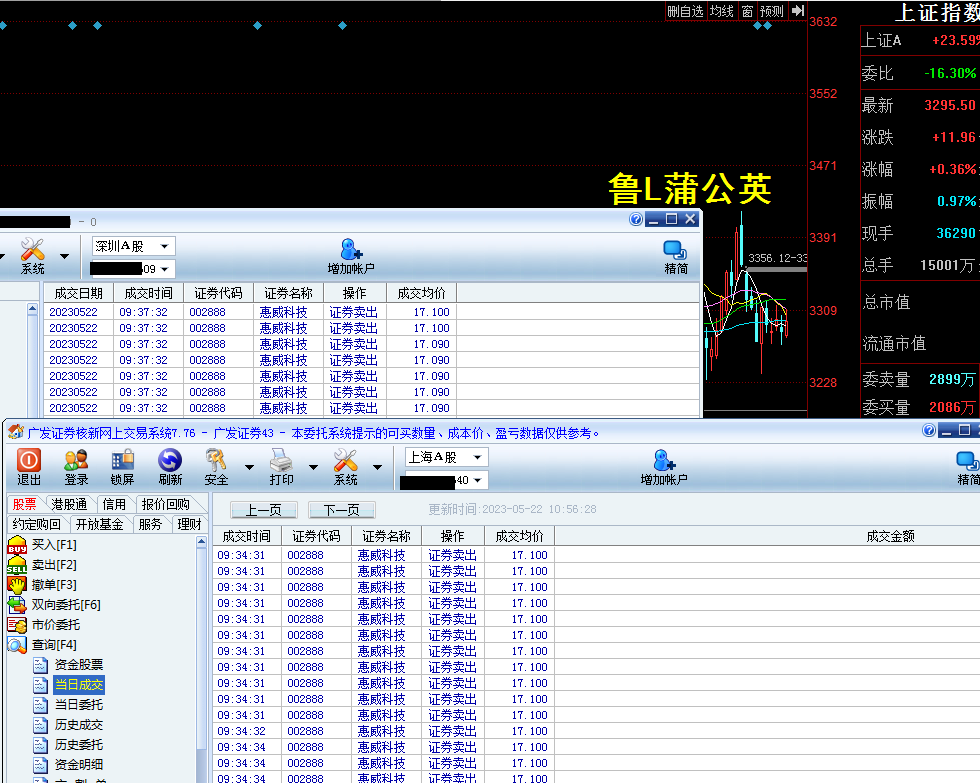
Task: Select 当日成交 query item
Action: [x=78, y=684]
